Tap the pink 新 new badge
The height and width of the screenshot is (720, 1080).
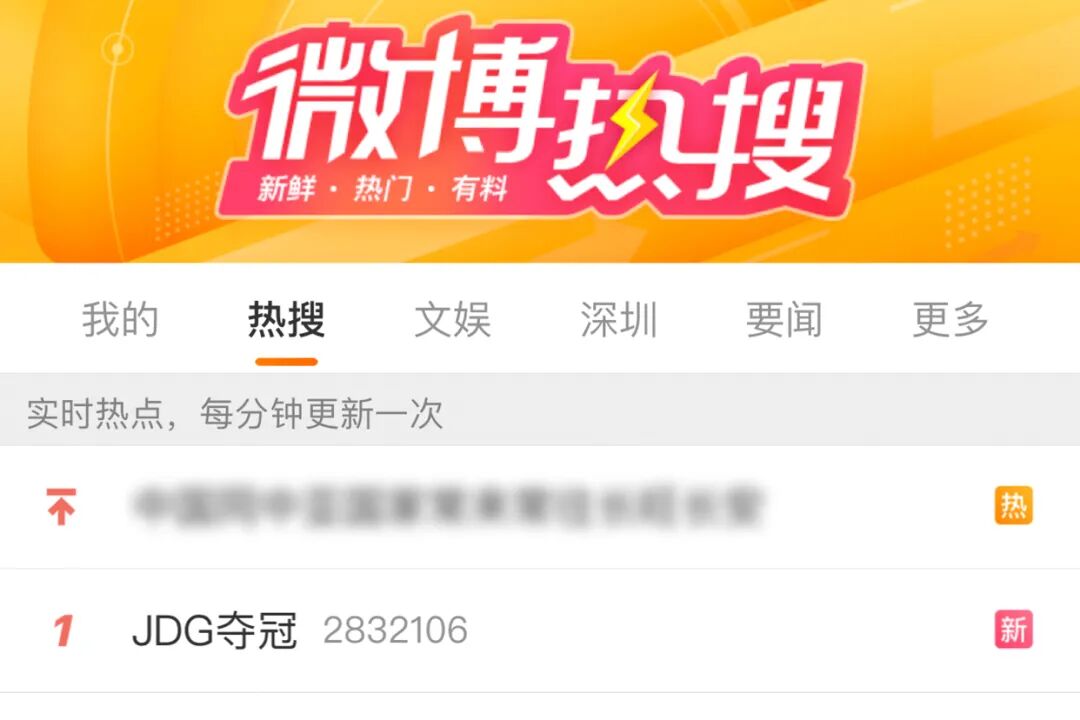click(x=1013, y=629)
